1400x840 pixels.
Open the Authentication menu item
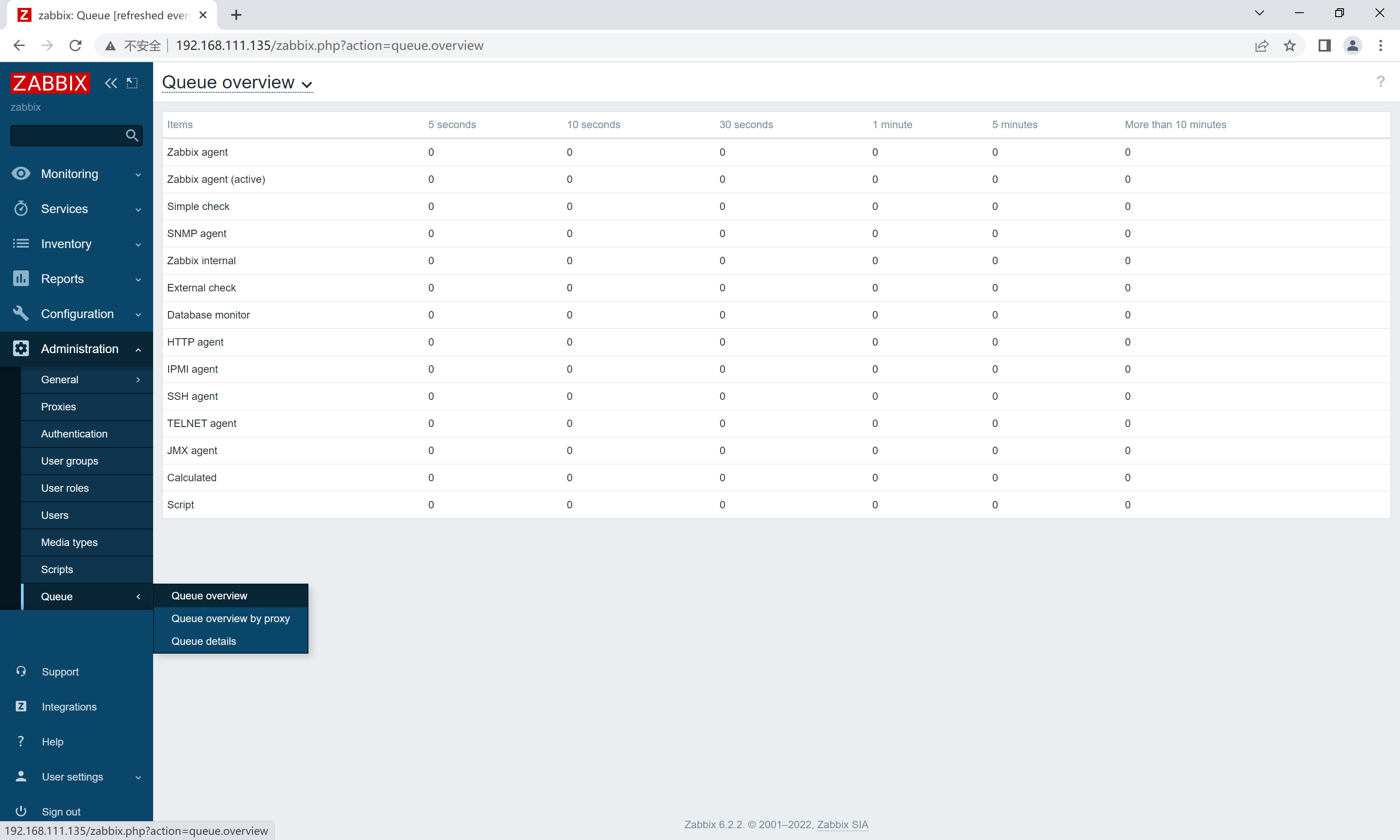pos(87,434)
